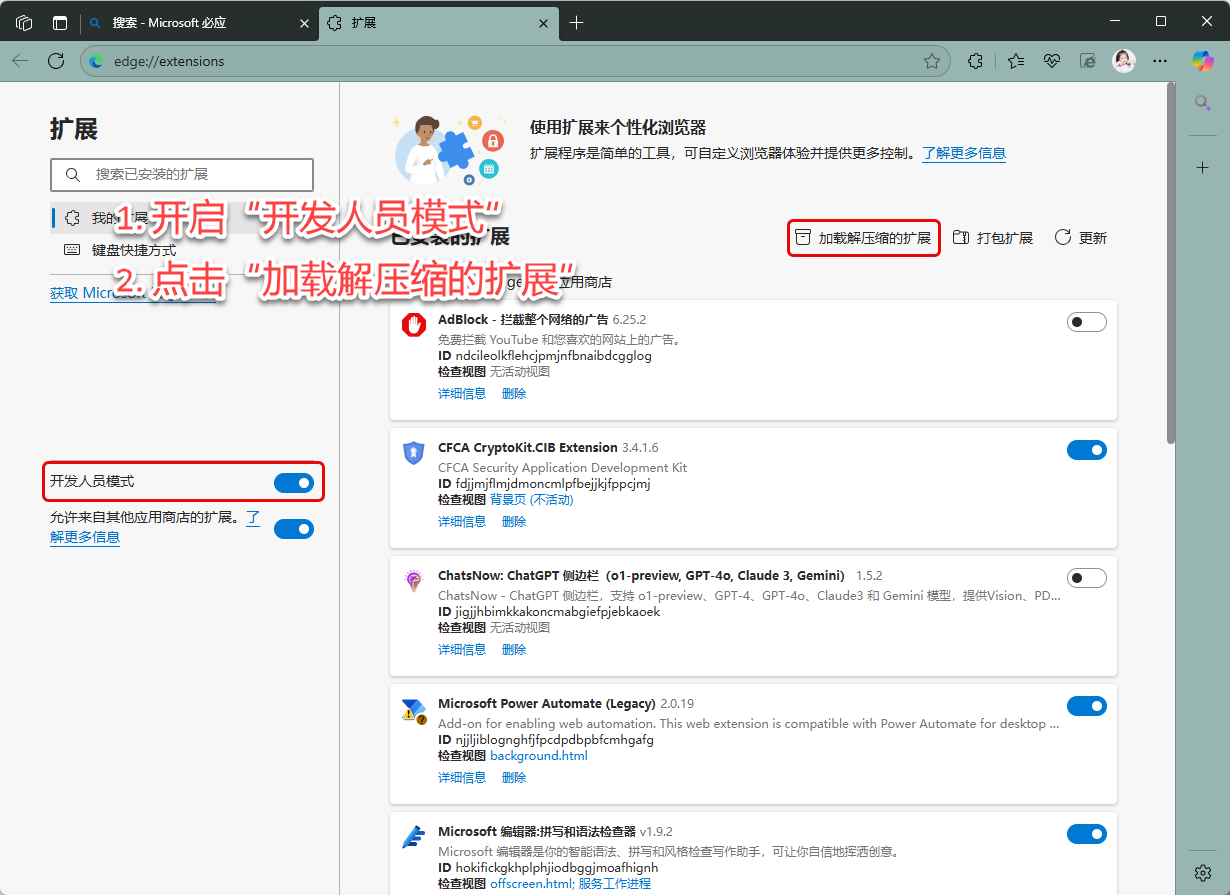Disable the Microsoft 编辑器 extension toggle
Screen dimensions: 1230x895
(x=1087, y=834)
